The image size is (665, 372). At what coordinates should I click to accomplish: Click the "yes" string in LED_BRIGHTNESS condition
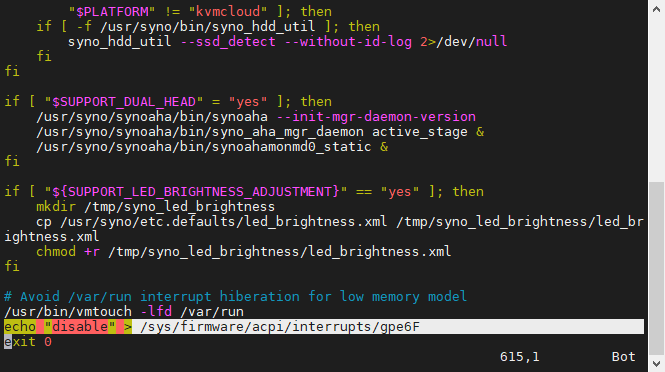[400, 192]
